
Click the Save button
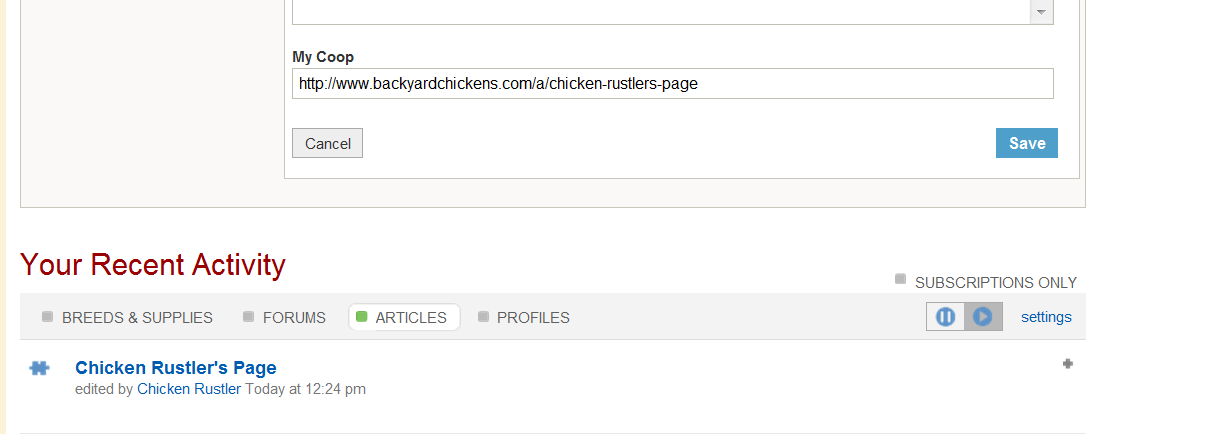coord(1026,143)
